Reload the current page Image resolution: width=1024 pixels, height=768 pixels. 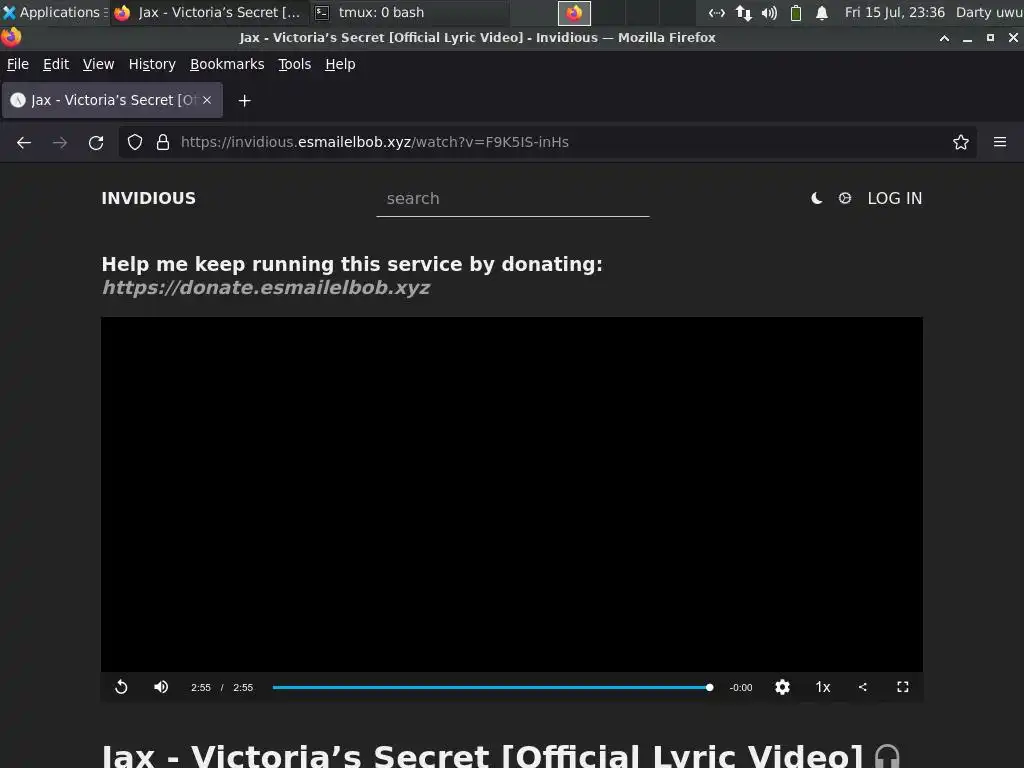coord(96,142)
